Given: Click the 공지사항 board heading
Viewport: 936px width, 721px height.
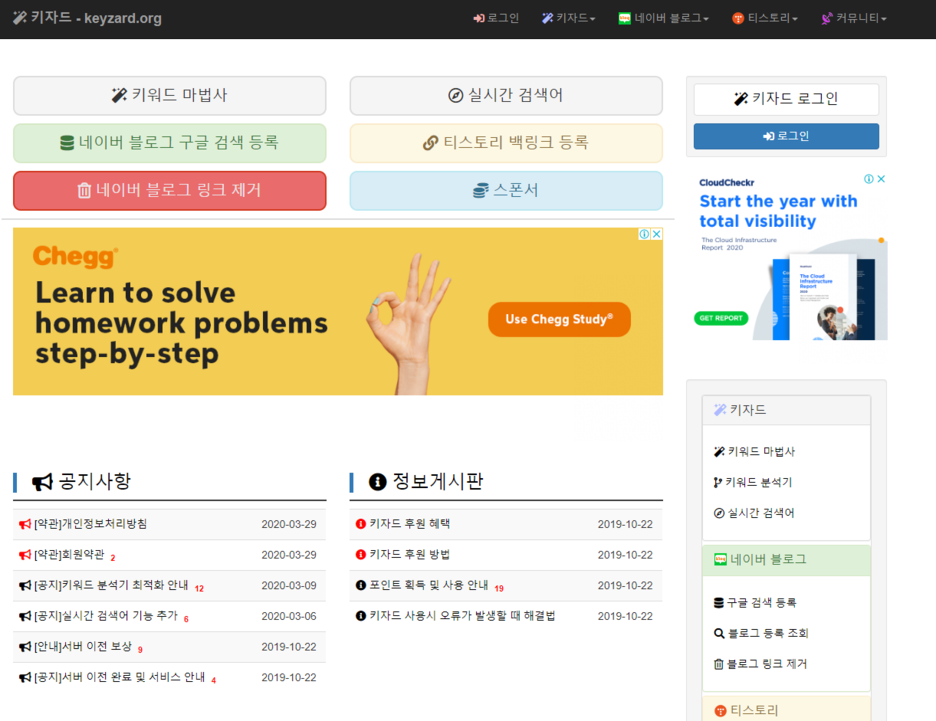Looking at the screenshot, I should point(94,482).
